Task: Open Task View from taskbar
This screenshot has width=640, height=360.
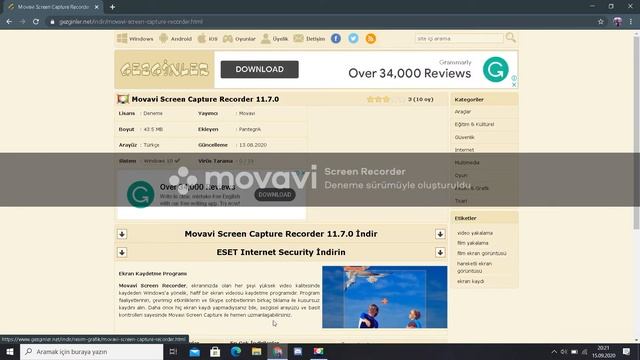Action: coord(173,351)
